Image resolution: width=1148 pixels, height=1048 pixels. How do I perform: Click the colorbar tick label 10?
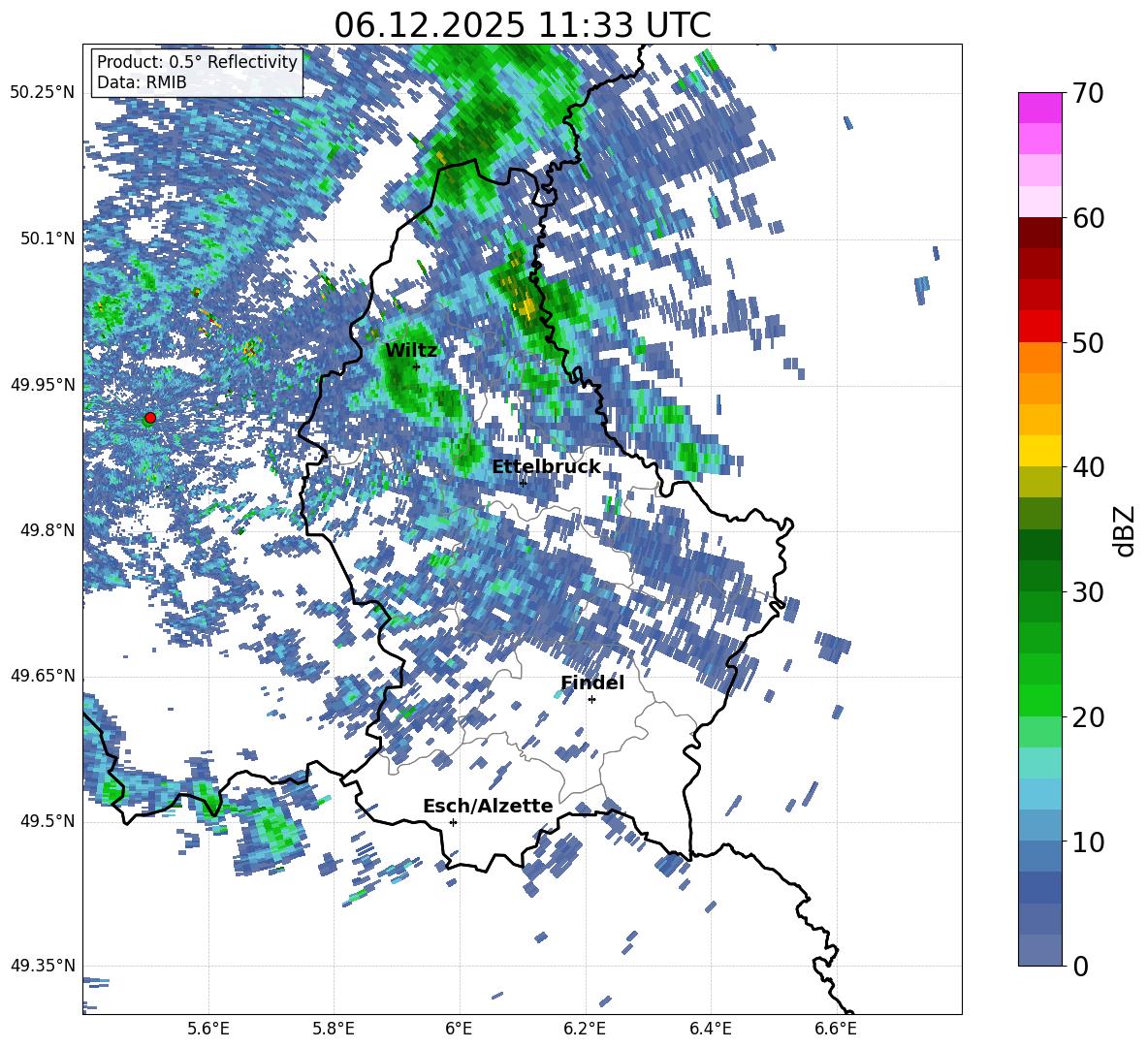click(x=1088, y=842)
